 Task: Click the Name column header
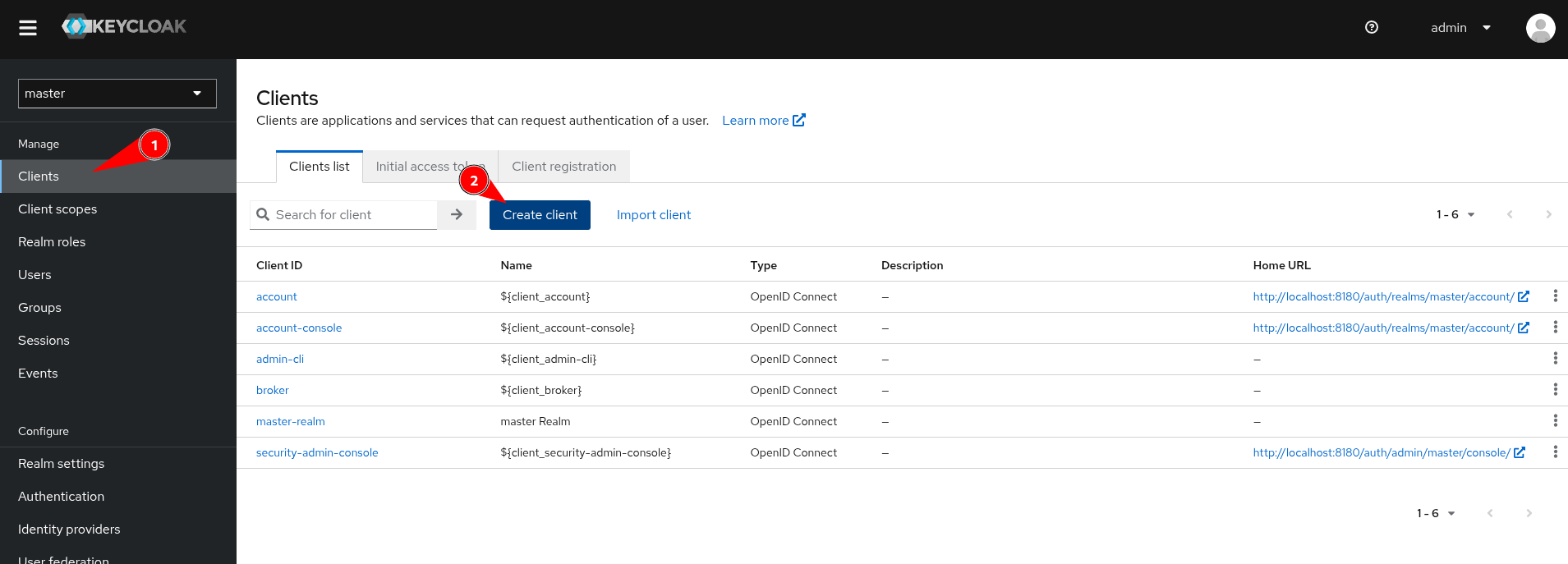517,265
